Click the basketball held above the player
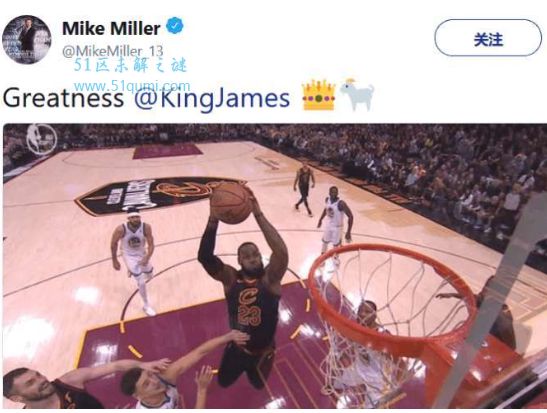 click(231, 203)
